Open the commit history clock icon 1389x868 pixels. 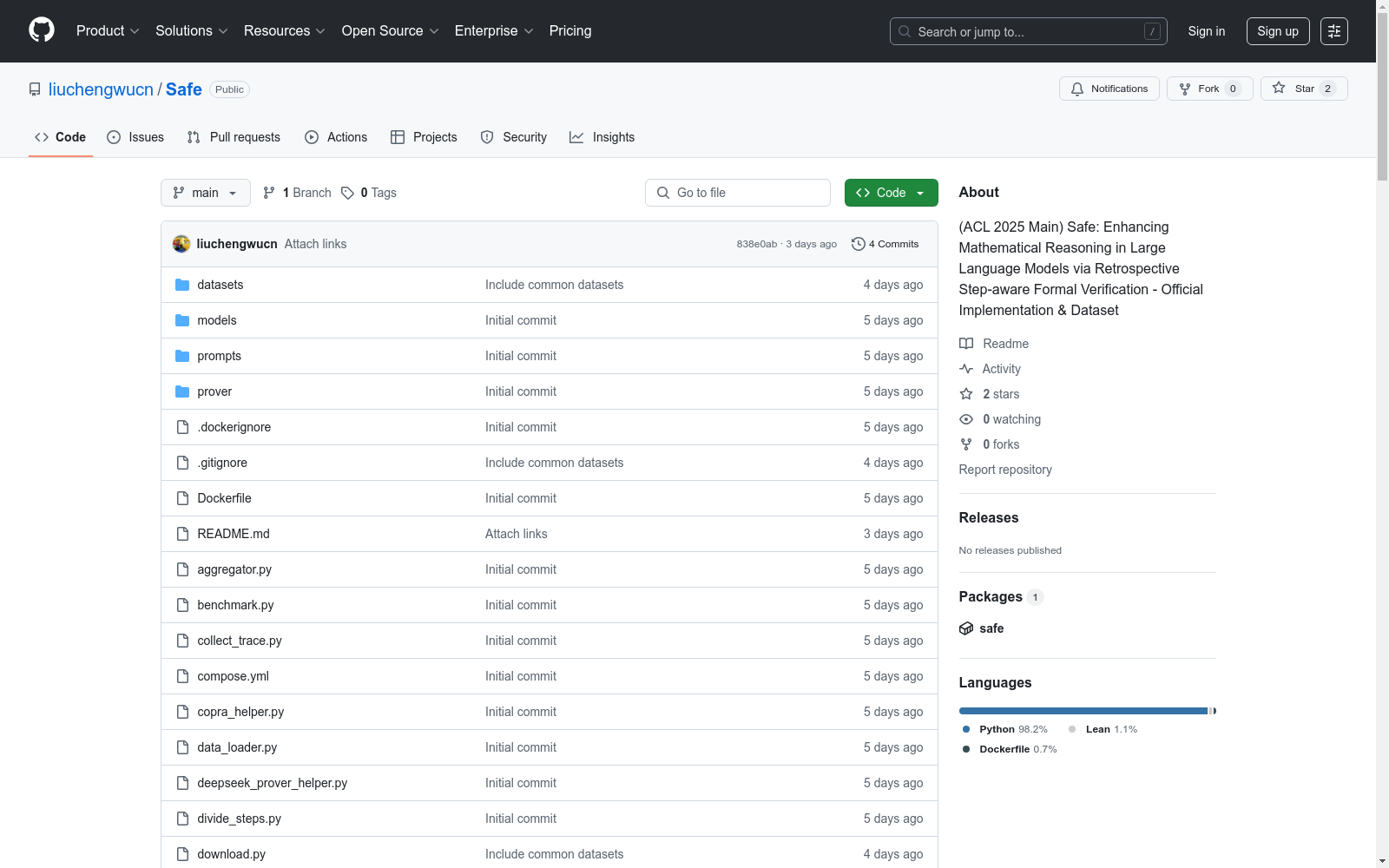click(859, 244)
